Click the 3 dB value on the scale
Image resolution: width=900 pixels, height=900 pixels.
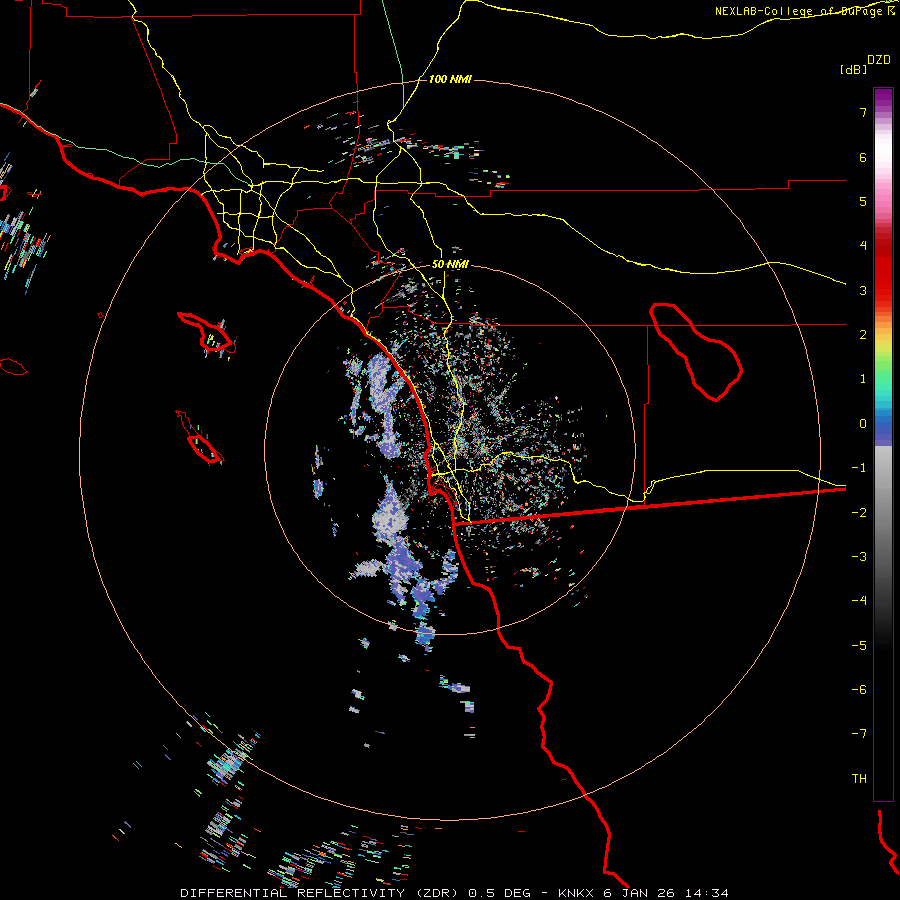pyautogui.click(x=863, y=290)
